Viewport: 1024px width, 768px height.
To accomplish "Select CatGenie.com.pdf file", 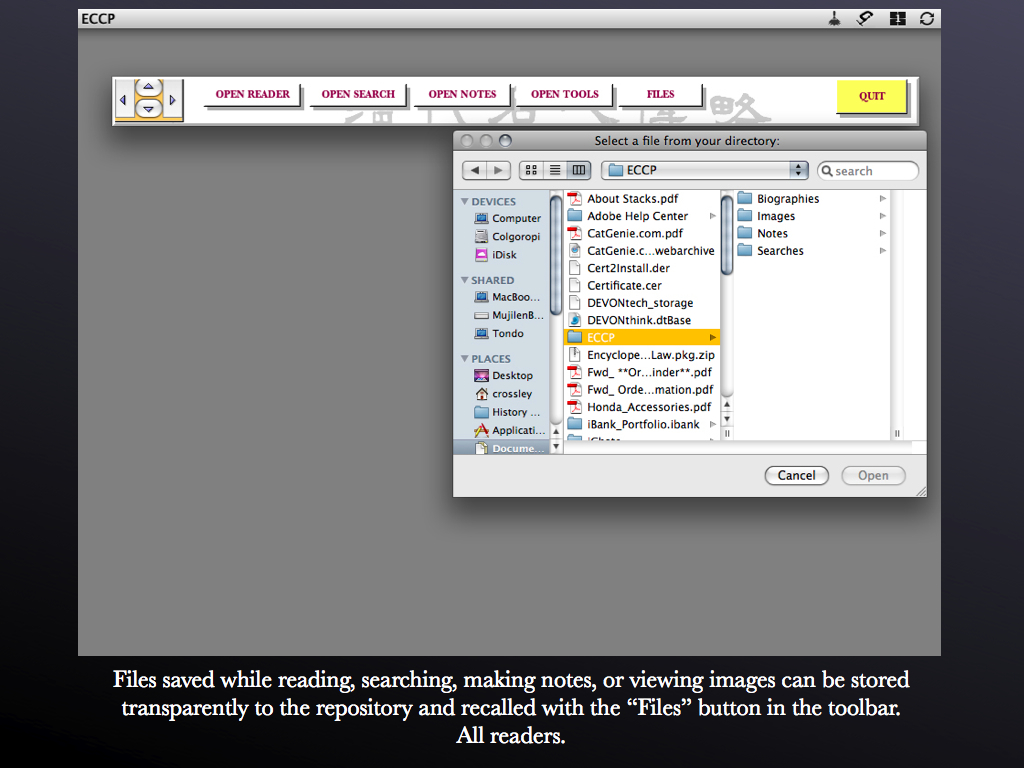I will coord(643,233).
